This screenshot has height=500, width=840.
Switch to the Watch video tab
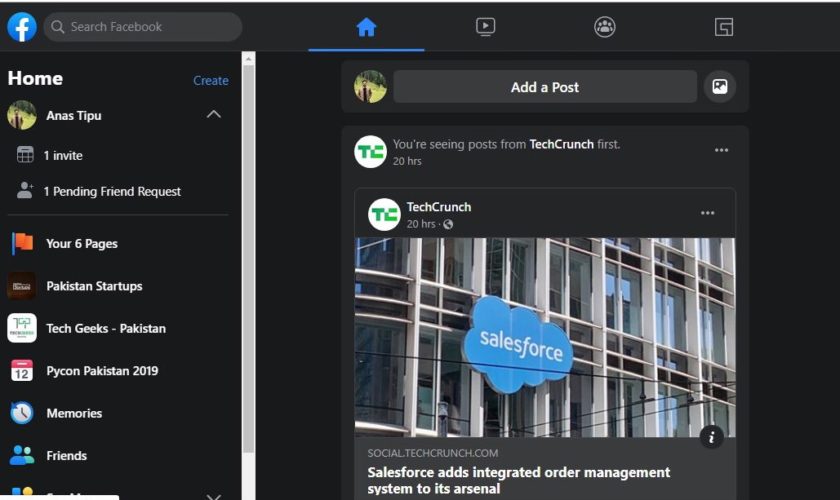tap(485, 27)
